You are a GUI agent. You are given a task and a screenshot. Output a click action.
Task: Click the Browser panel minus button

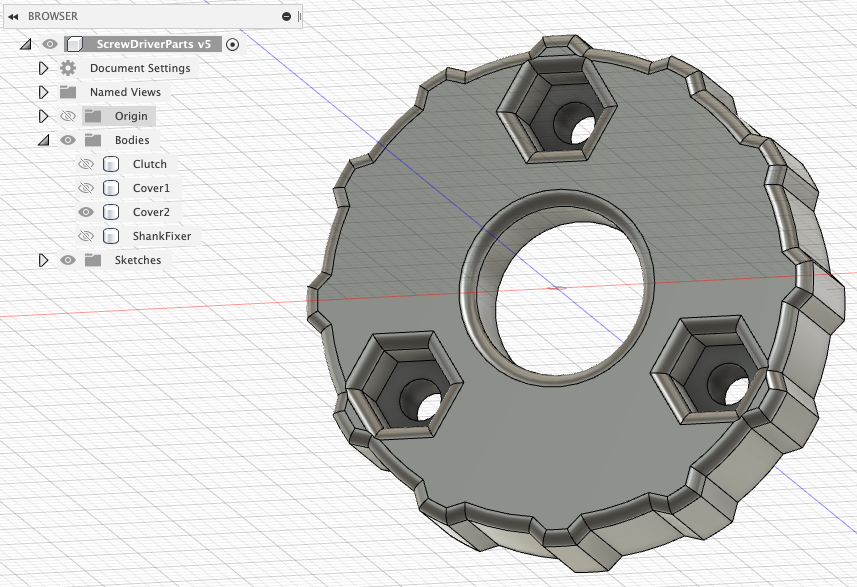pos(286,17)
